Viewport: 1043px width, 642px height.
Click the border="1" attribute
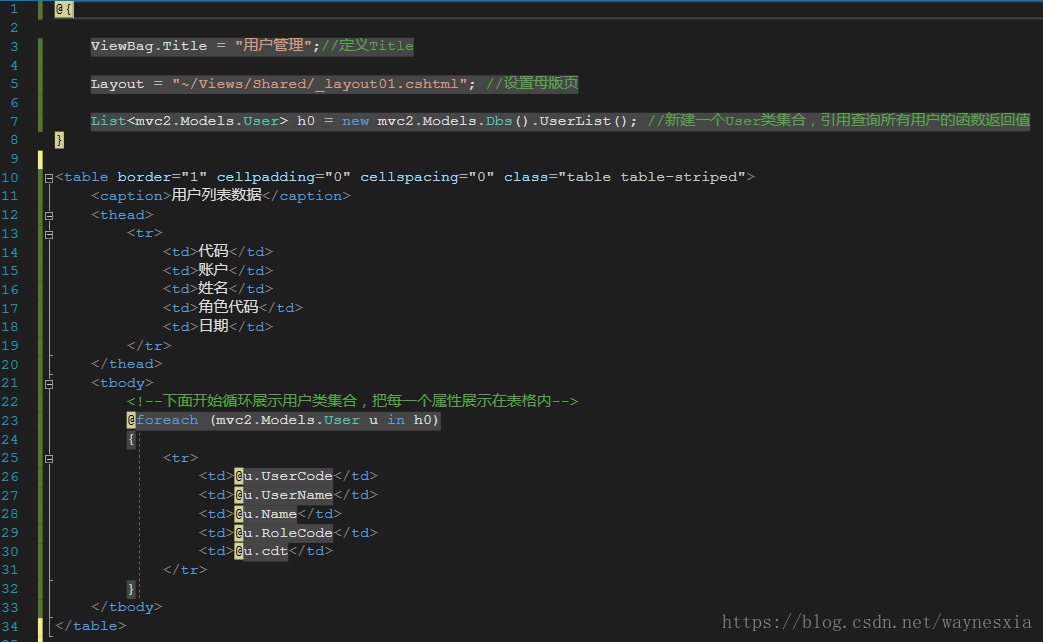162,177
